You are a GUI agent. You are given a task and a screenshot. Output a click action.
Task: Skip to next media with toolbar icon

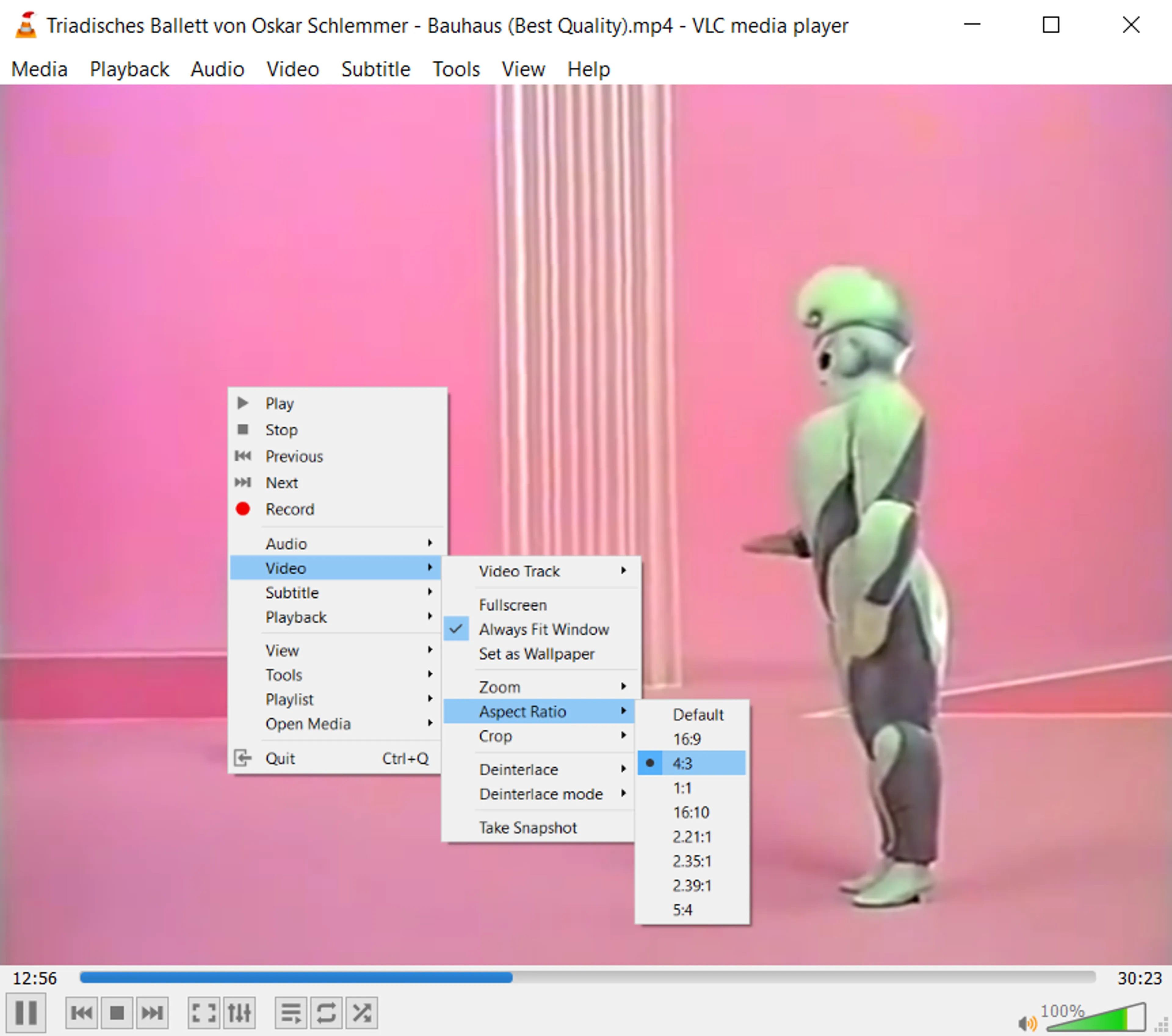tap(153, 1012)
